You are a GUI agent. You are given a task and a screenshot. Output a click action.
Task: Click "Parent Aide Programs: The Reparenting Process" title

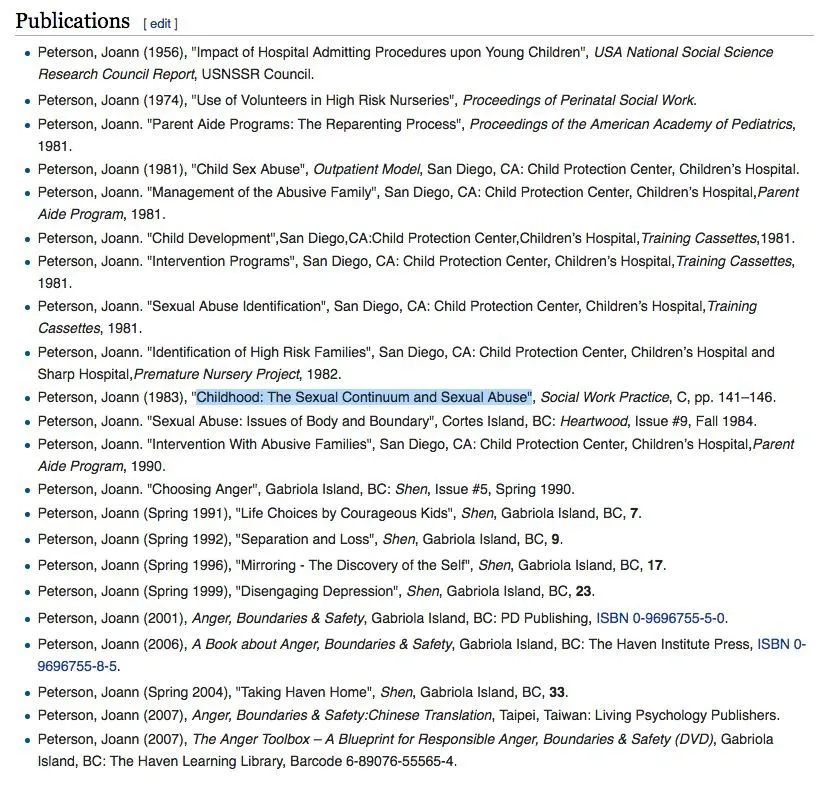point(305,124)
